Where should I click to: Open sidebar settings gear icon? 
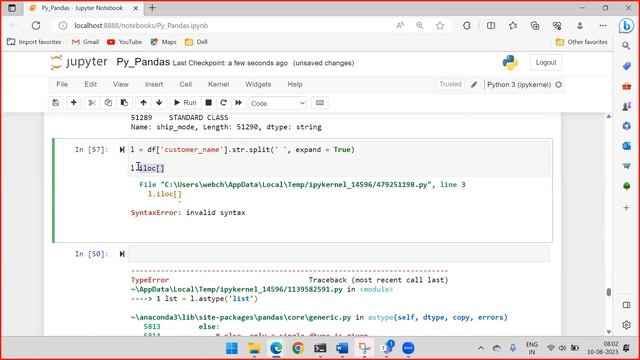626,325
